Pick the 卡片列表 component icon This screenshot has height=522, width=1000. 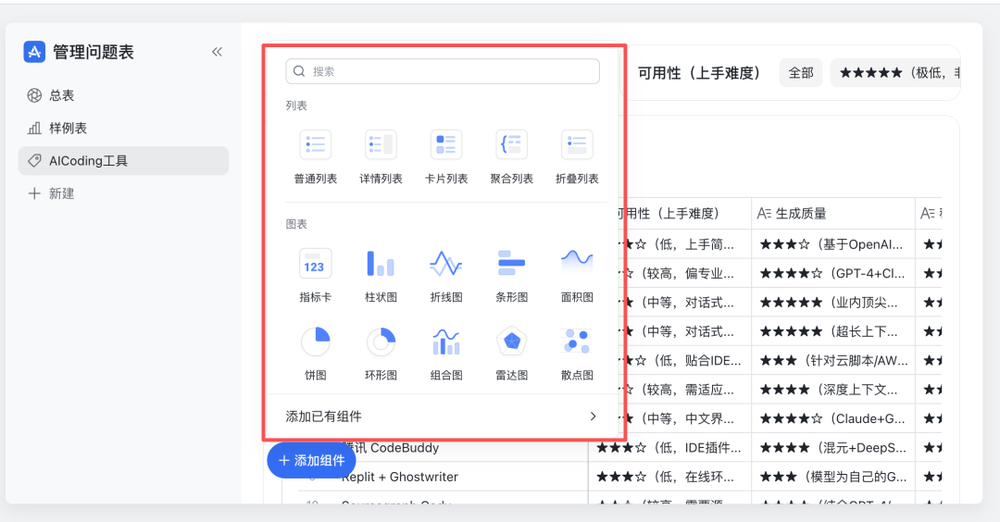(x=446, y=145)
